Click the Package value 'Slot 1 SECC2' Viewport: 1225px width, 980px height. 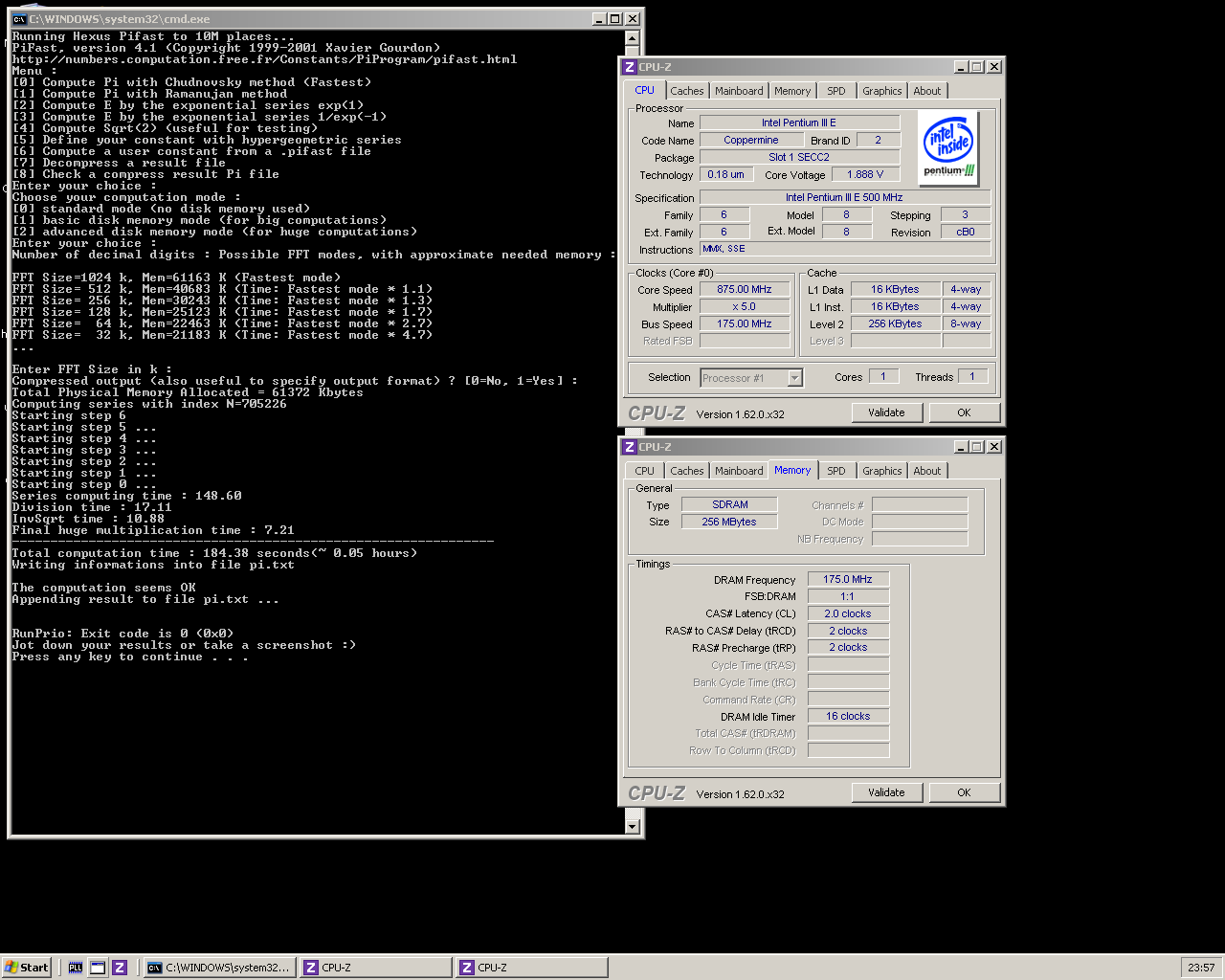[799, 157]
